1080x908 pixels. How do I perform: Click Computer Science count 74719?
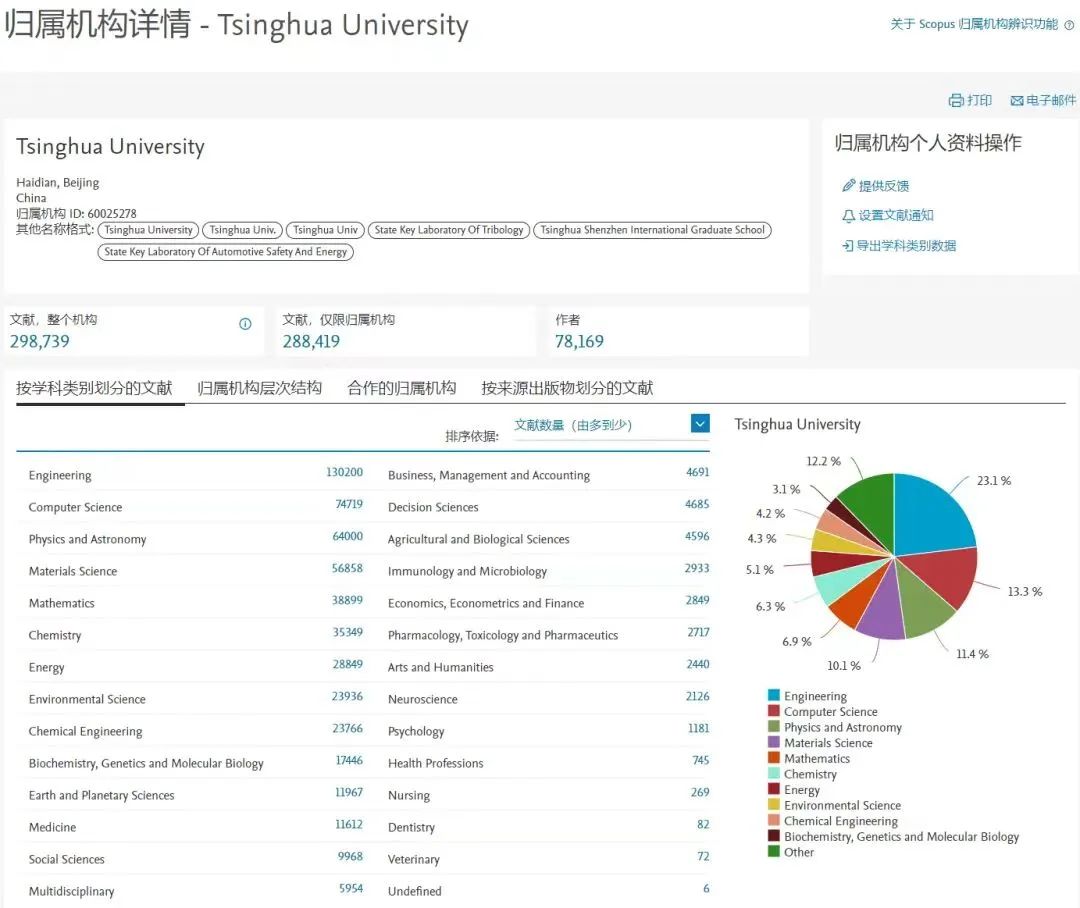[349, 504]
